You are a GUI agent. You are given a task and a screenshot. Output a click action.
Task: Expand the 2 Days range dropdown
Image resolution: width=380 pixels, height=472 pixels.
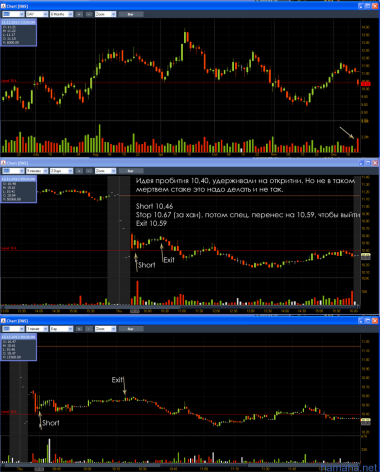(61, 171)
